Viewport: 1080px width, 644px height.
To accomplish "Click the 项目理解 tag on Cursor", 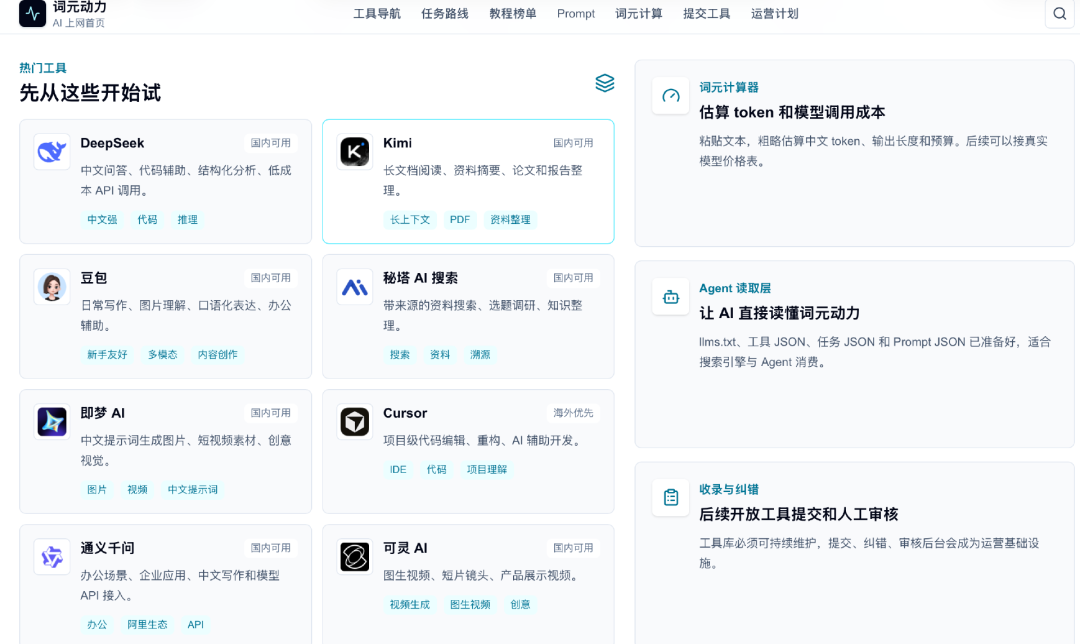I will click(x=487, y=470).
